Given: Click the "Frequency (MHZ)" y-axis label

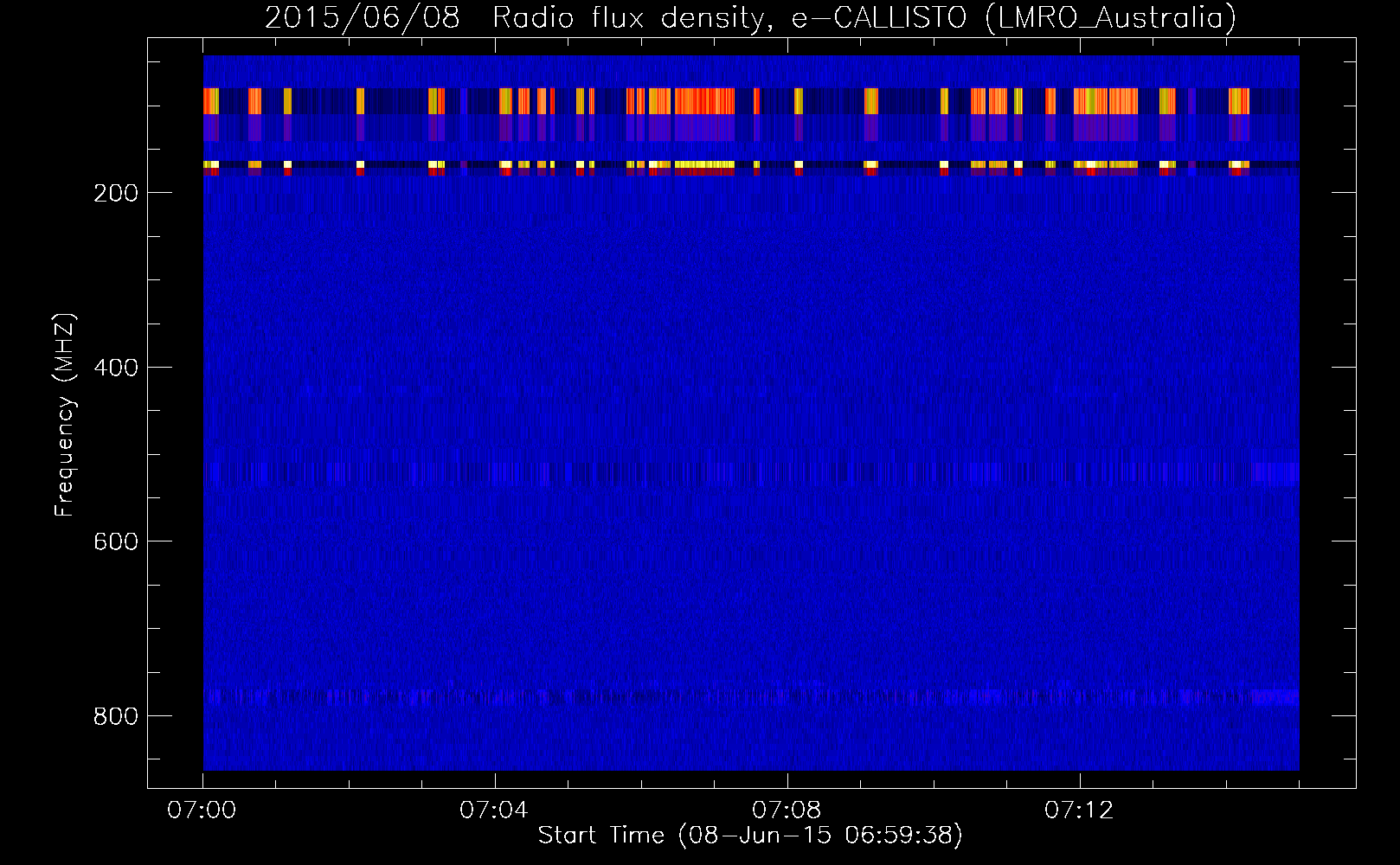Looking at the screenshot, I should pyautogui.click(x=65, y=415).
